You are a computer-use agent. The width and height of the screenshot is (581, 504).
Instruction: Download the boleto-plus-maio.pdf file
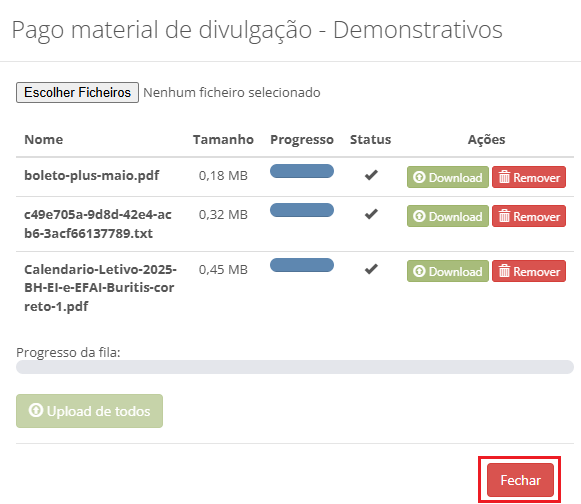pyautogui.click(x=448, y=177)
